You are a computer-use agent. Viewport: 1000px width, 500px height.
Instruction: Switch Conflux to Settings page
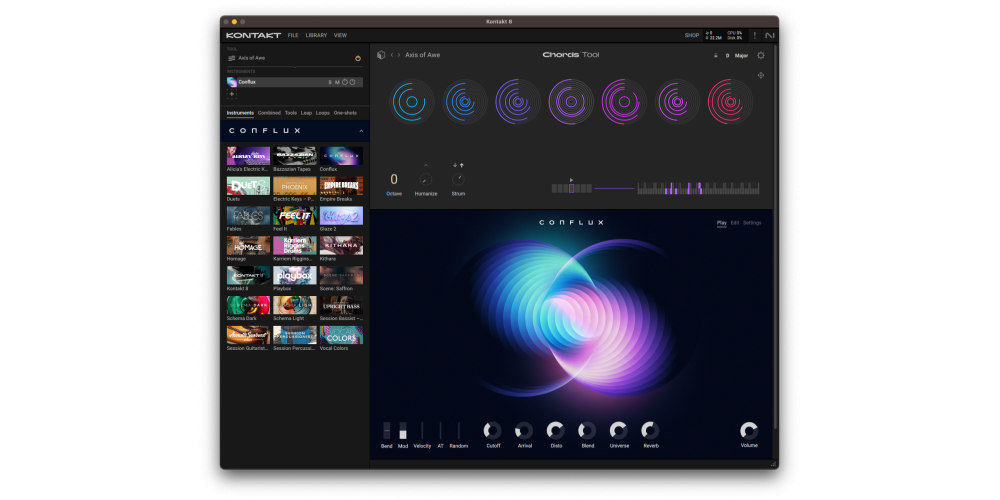(752, 223)
